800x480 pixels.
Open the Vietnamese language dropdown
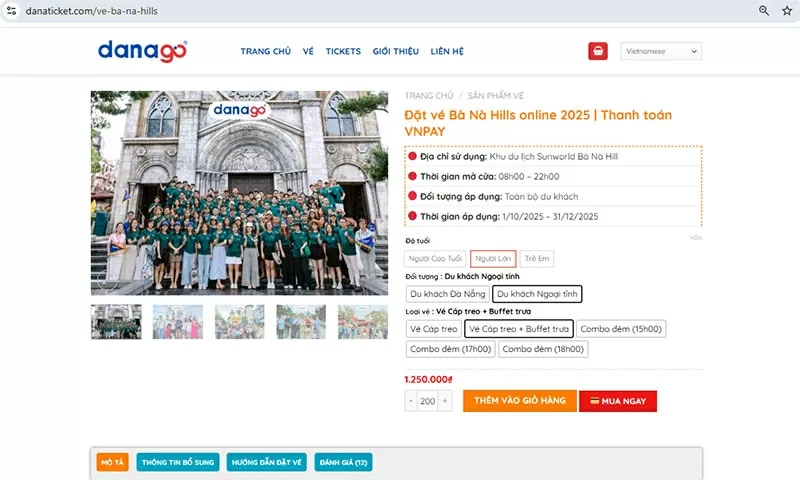[x=661, y=51]
